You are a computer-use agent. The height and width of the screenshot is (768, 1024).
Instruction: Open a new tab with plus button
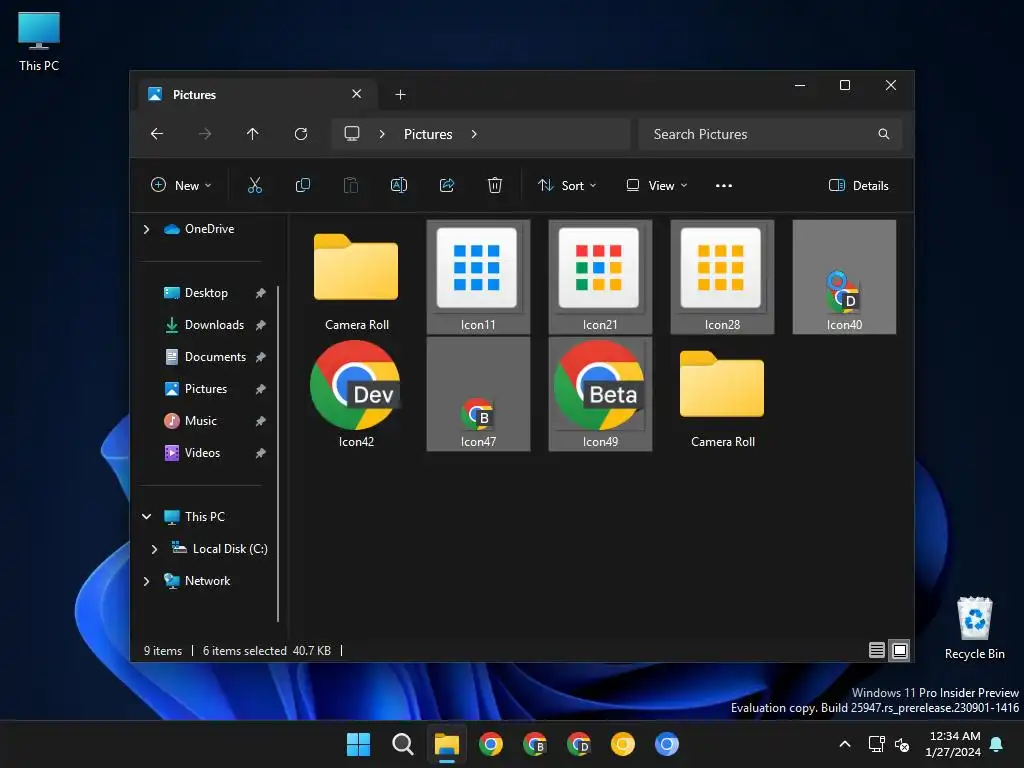tap(400, 95)
